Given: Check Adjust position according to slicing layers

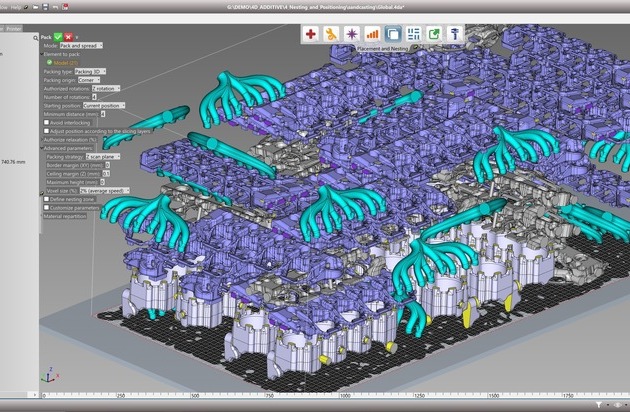Looking at the screenshot, I should [x=45, y=132].
